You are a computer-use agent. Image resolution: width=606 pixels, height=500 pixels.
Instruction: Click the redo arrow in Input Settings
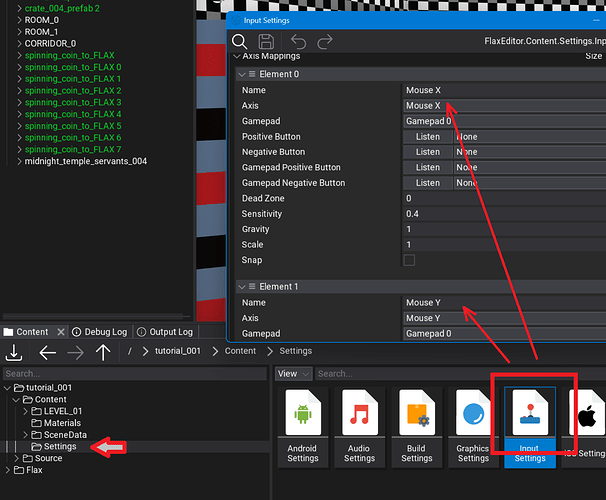click(x=325, y=42)
